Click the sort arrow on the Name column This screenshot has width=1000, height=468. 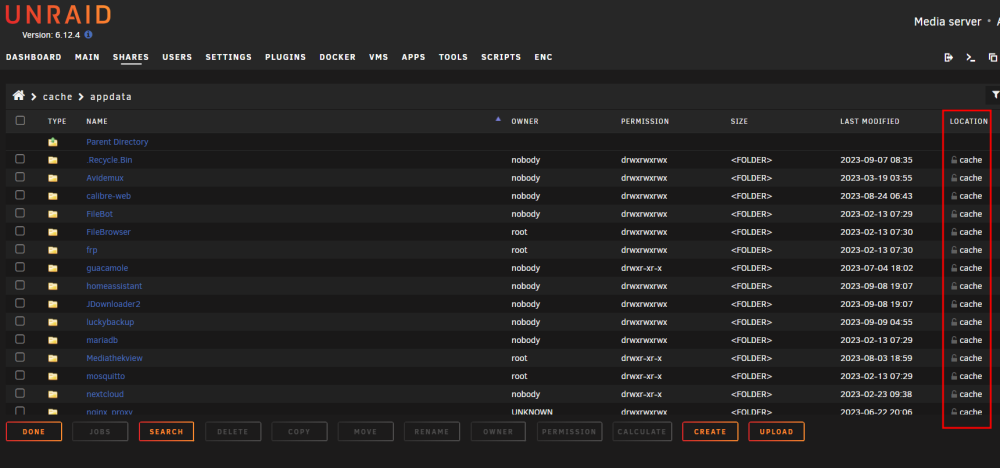click(x=498, y=119)
